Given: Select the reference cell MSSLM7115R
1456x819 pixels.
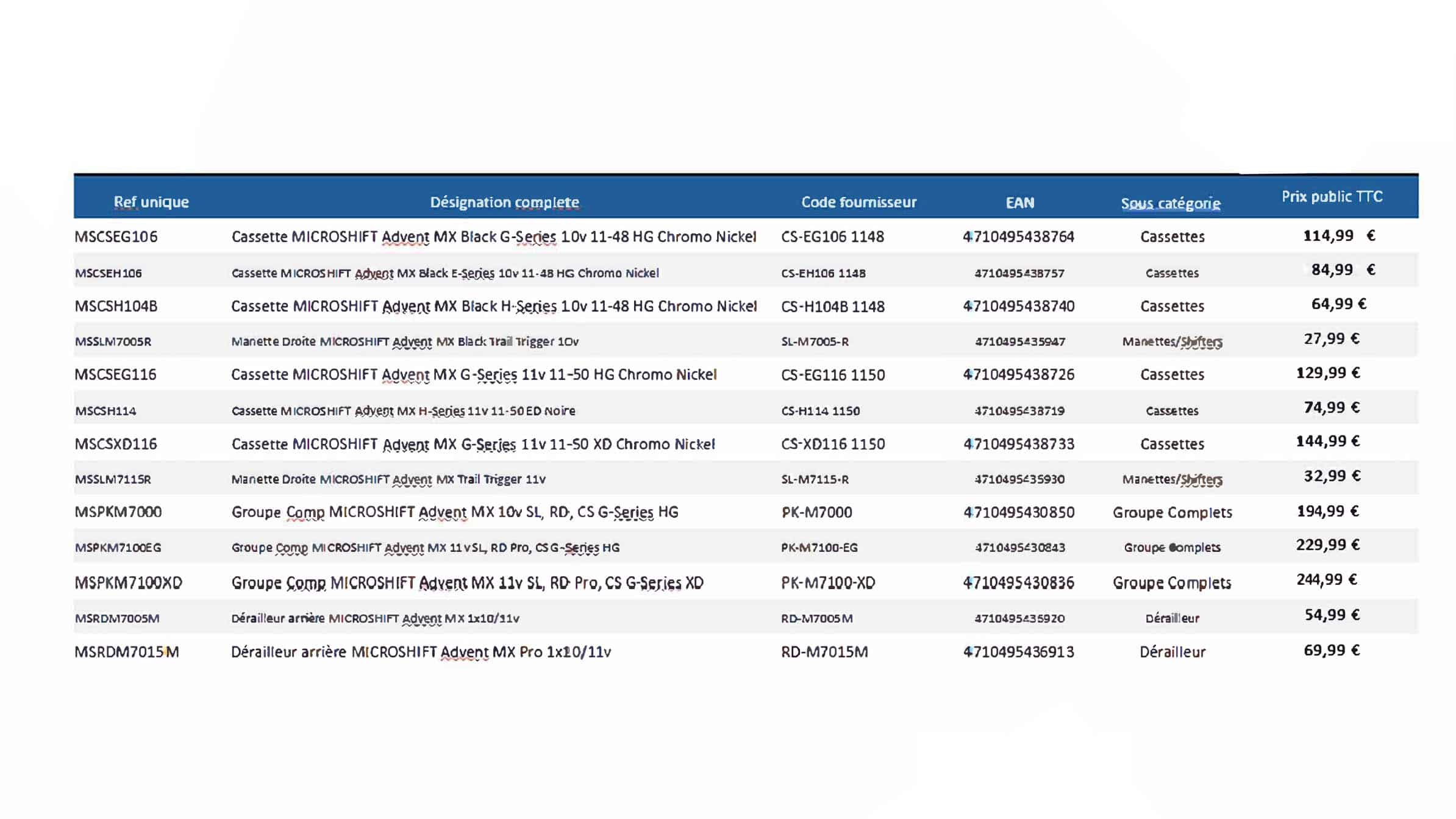Looking at the screenshot, I should (113, 479).
